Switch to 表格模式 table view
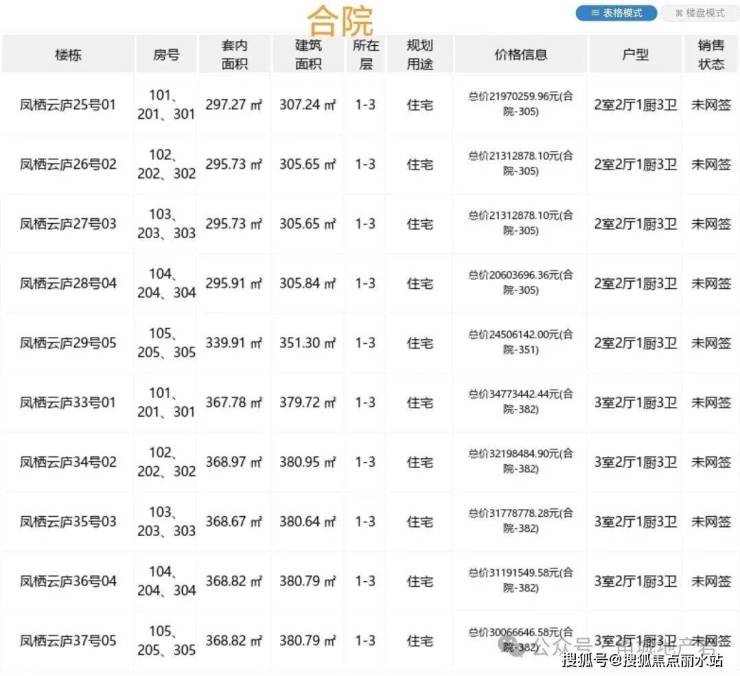Viewport: 740px width, 676px height. click(616, 13)
